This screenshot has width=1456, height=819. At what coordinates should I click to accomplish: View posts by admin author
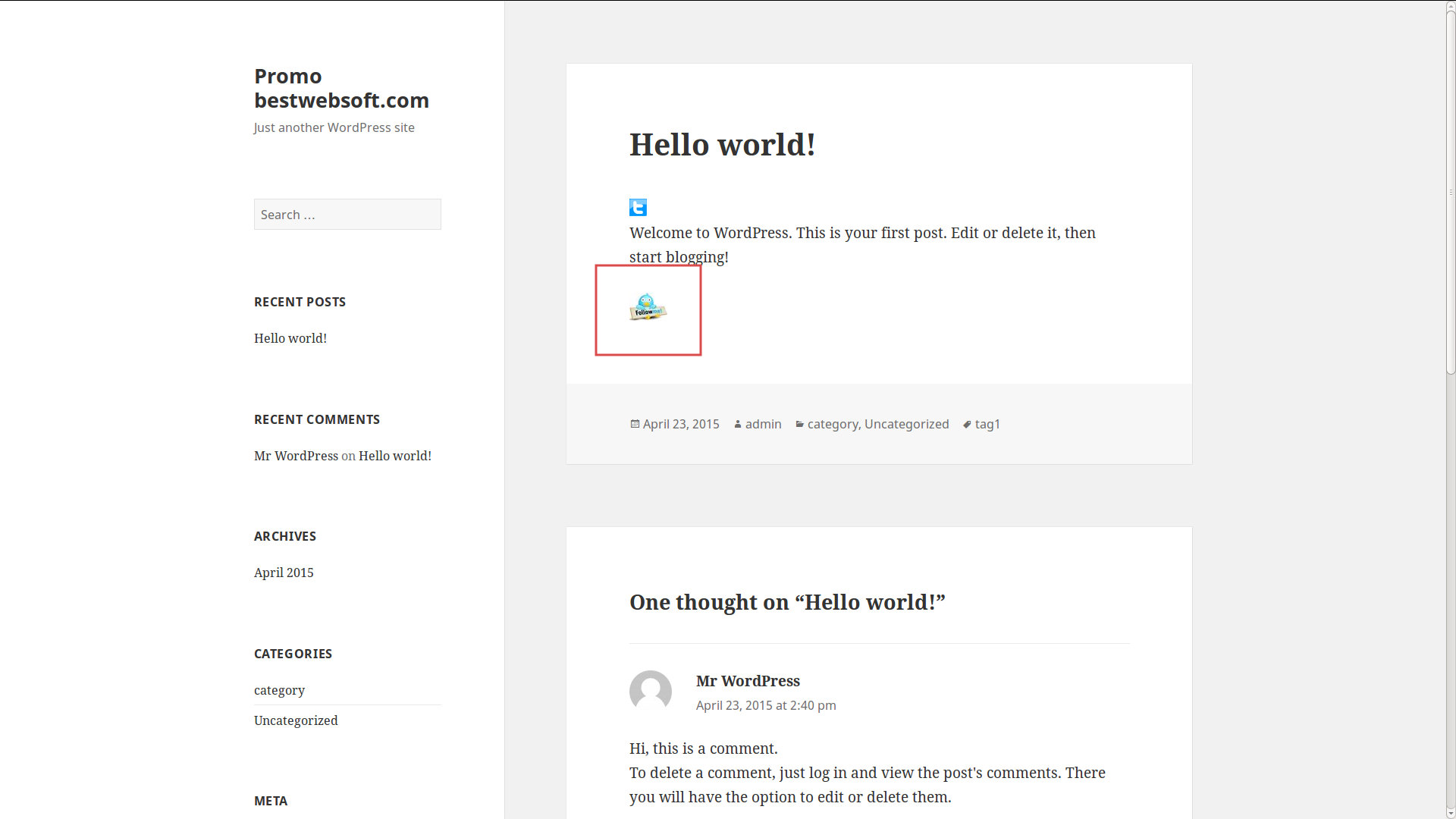click(763, 424)
